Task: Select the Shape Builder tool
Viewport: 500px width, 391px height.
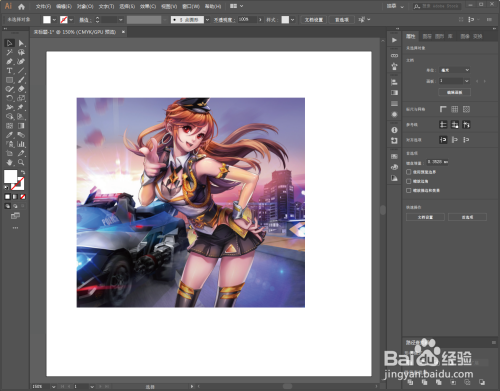Action: tap(9, 117)
